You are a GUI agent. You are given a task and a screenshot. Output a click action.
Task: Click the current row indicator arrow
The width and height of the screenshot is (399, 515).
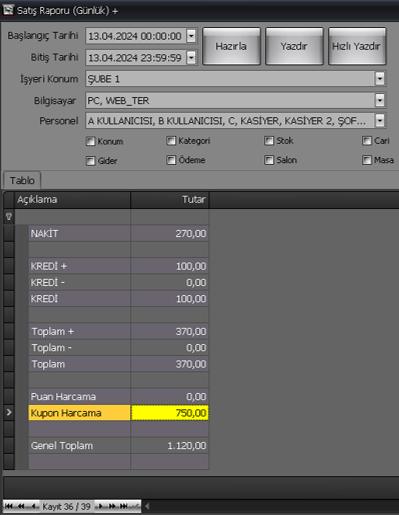coord(9,412)
